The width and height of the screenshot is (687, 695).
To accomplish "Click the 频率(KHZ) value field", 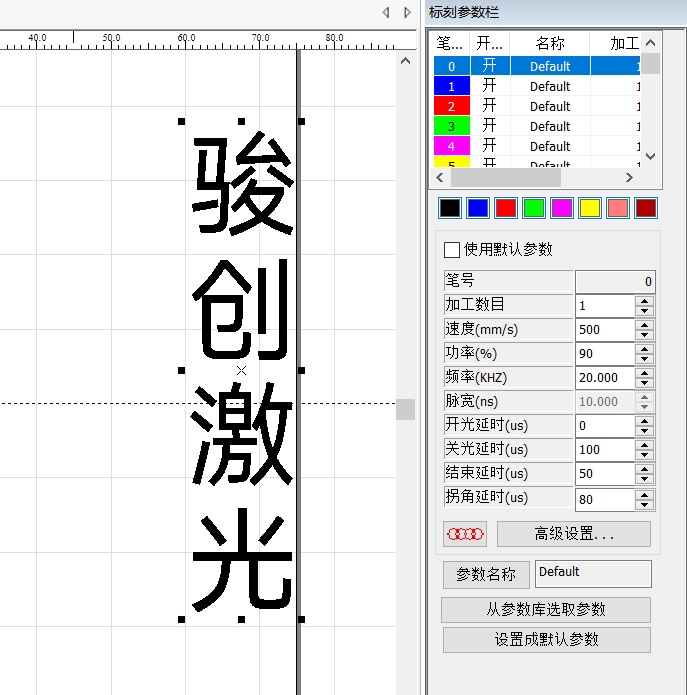I will point(605,378).
